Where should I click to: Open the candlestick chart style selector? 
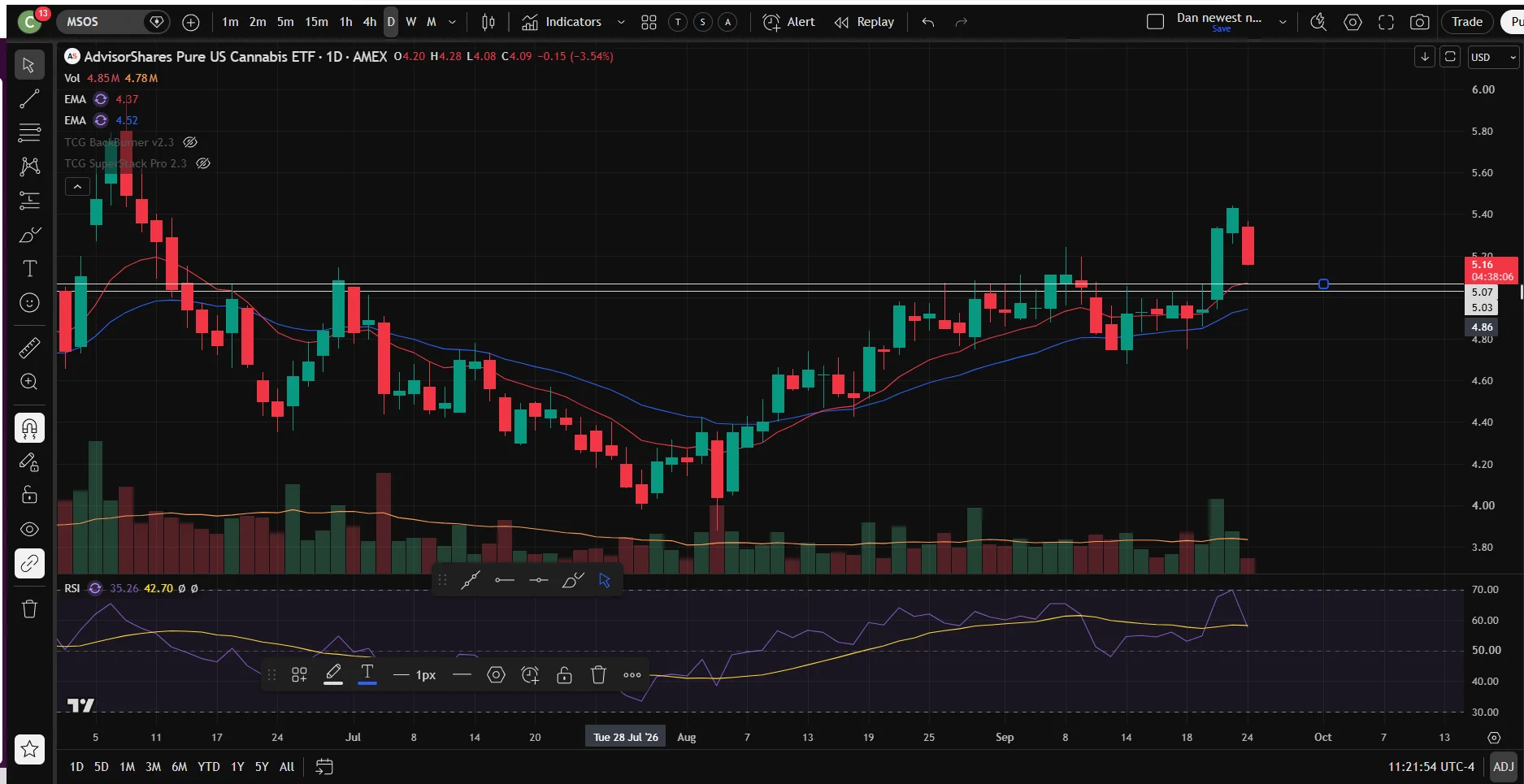488,22
